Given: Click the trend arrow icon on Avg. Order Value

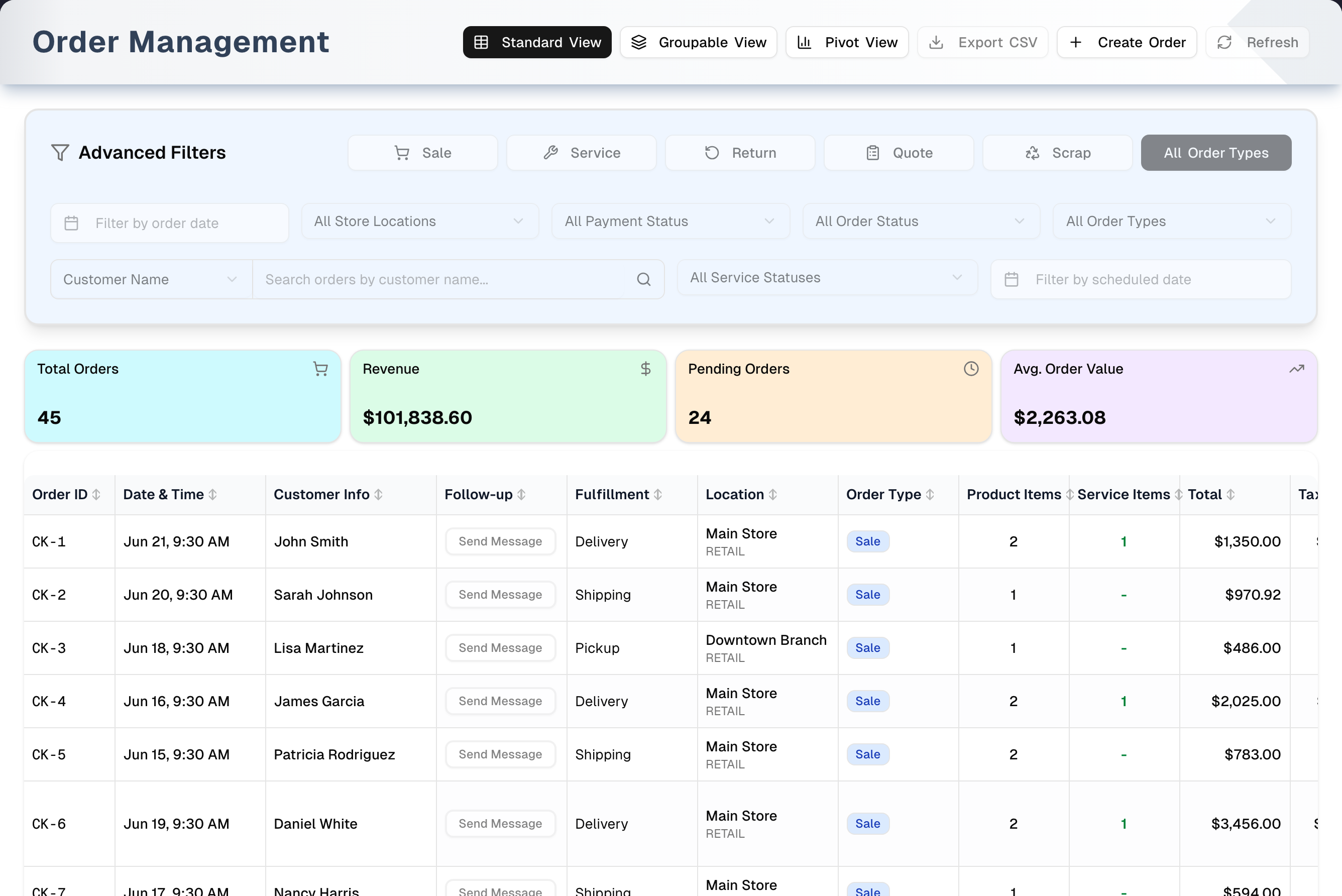Looking at the screenshot, I should coord(1297,369).
